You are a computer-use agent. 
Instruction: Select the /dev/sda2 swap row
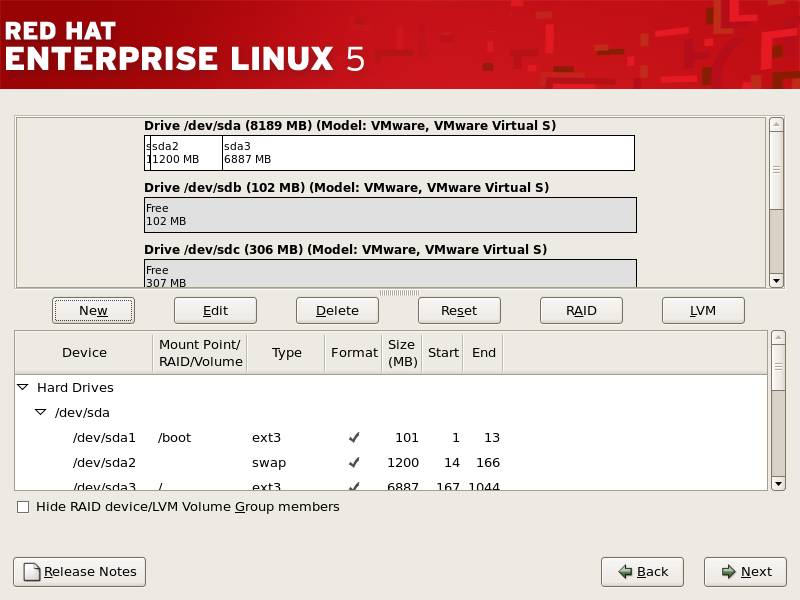[x=391, y=462]
